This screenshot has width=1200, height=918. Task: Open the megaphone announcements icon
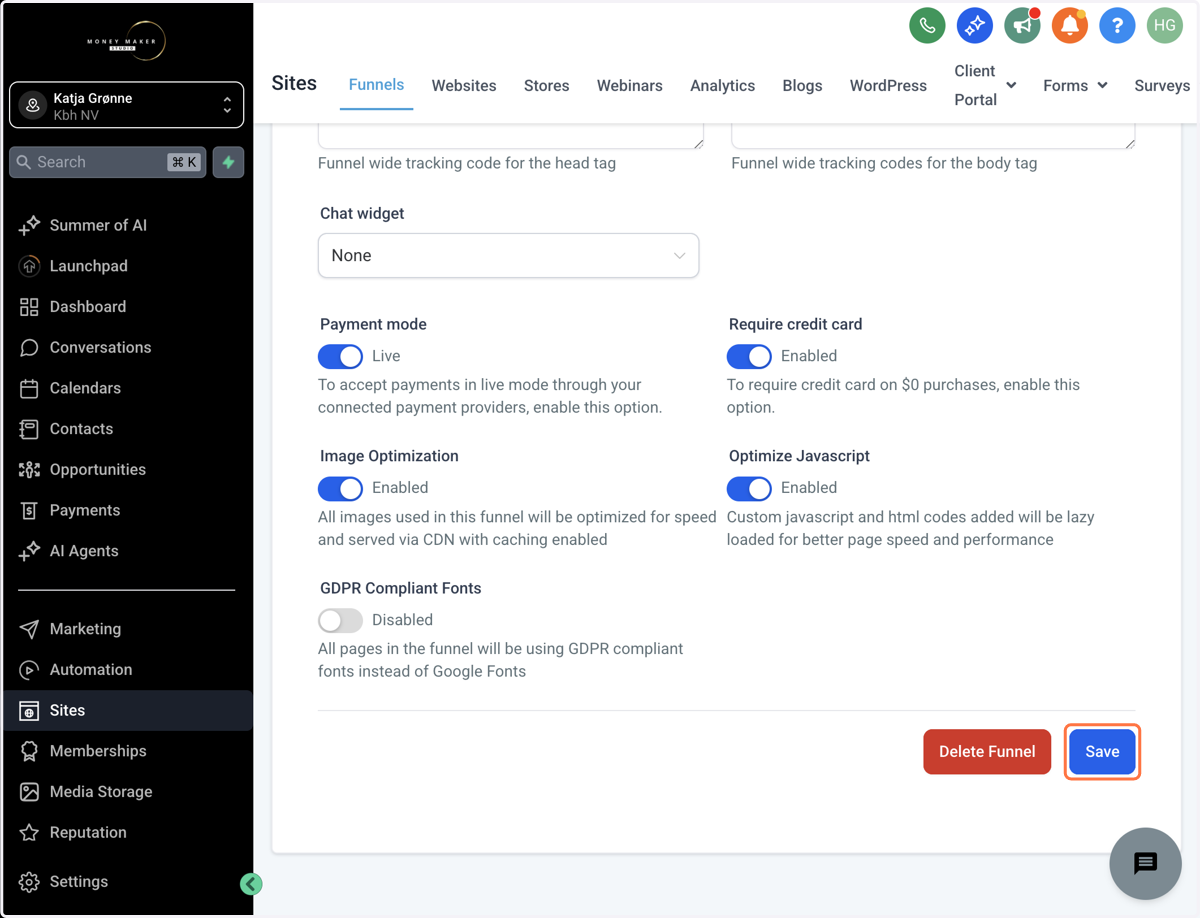[1022, 26]
